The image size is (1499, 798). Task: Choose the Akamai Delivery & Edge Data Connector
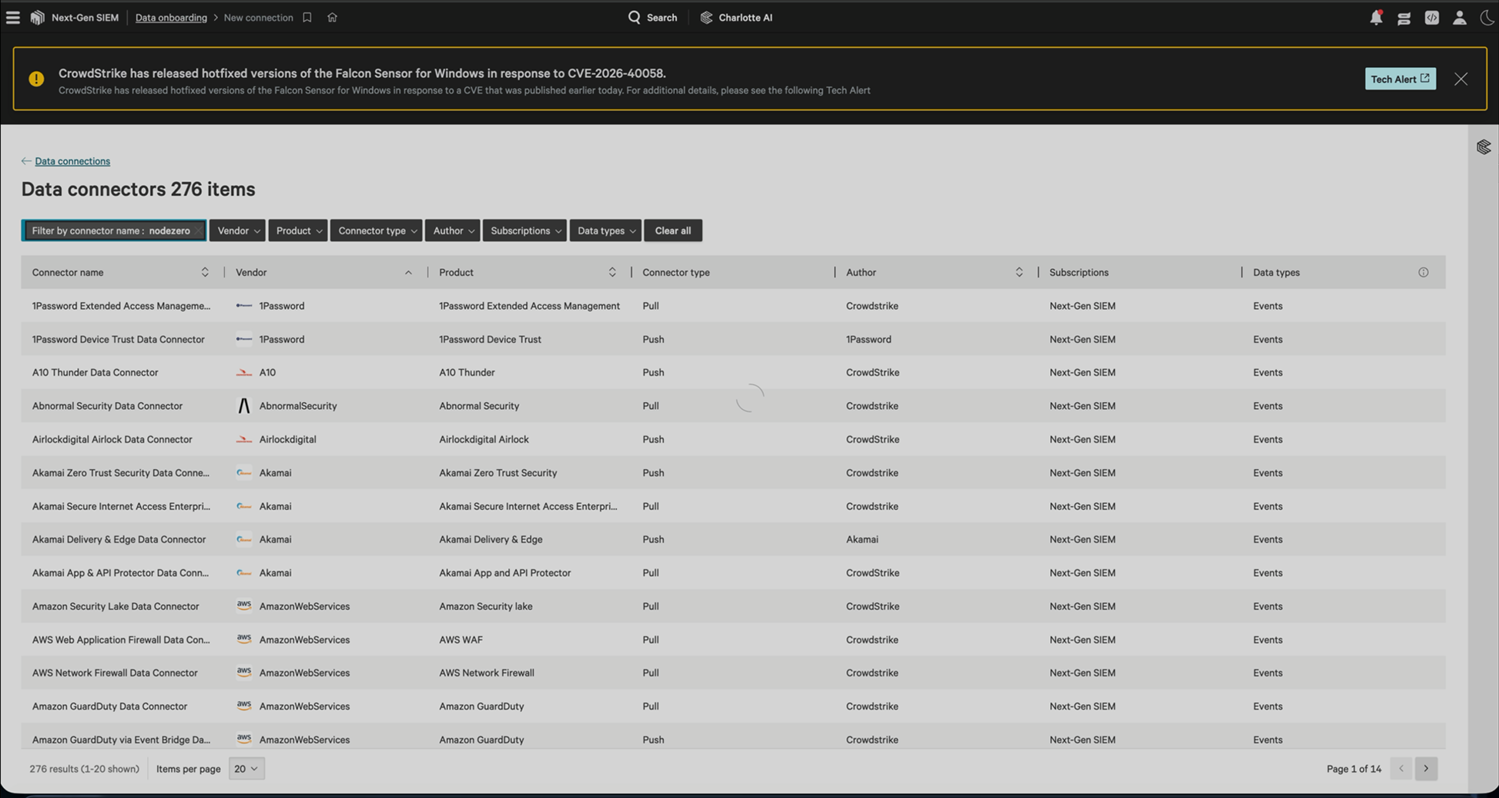click(733, 539)
